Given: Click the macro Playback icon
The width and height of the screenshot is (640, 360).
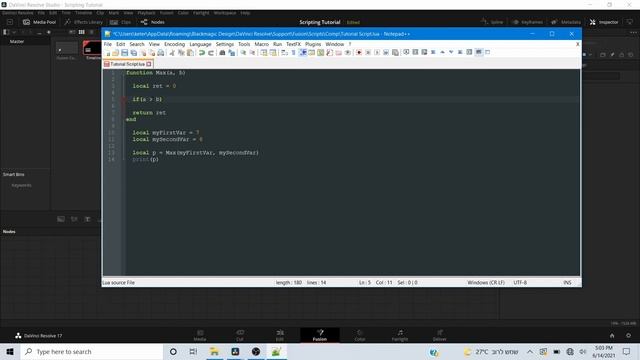Looking at the screenshot, I should point(377,52).
